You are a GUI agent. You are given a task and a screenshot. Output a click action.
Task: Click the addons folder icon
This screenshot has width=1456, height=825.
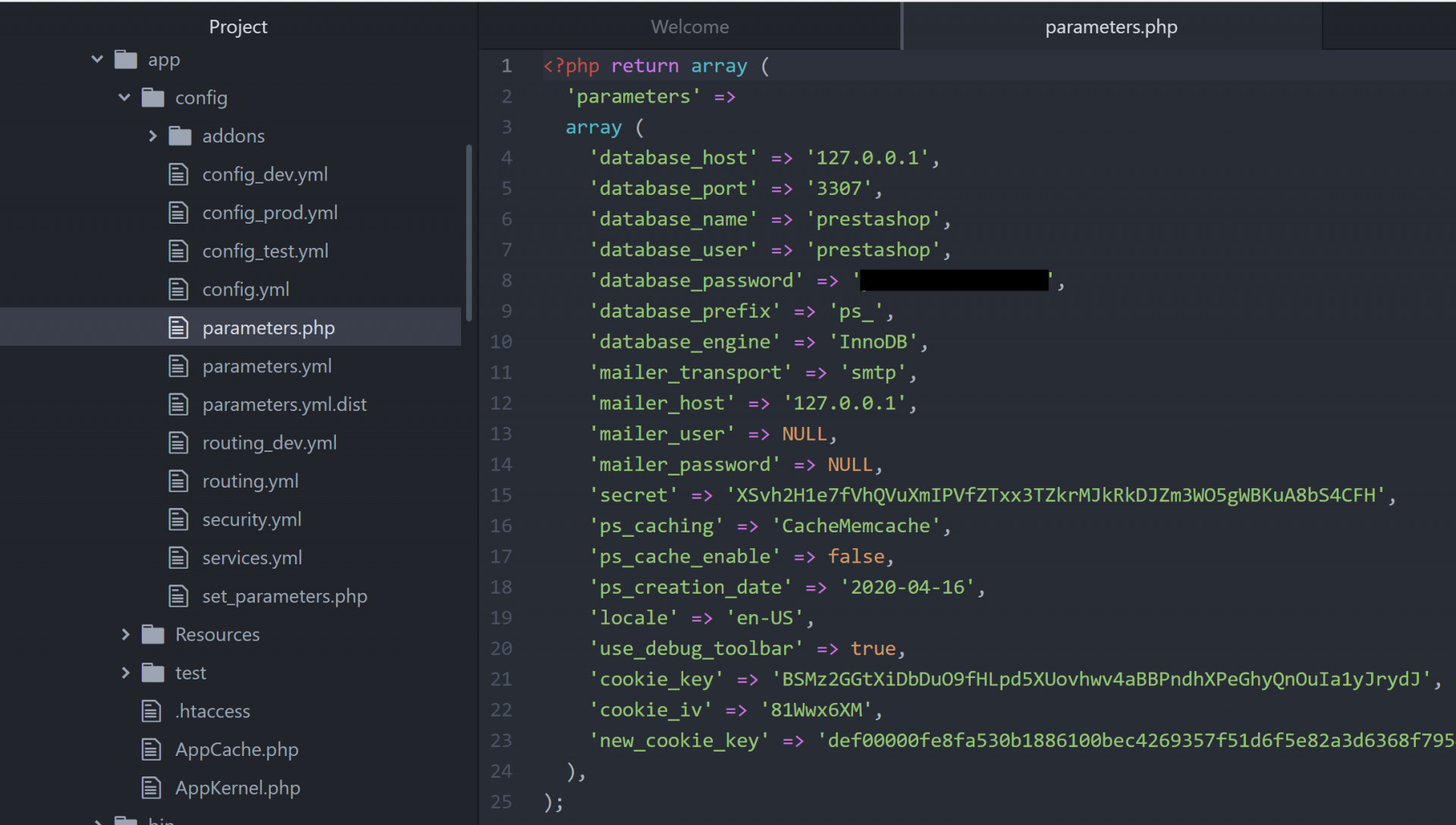180,136
